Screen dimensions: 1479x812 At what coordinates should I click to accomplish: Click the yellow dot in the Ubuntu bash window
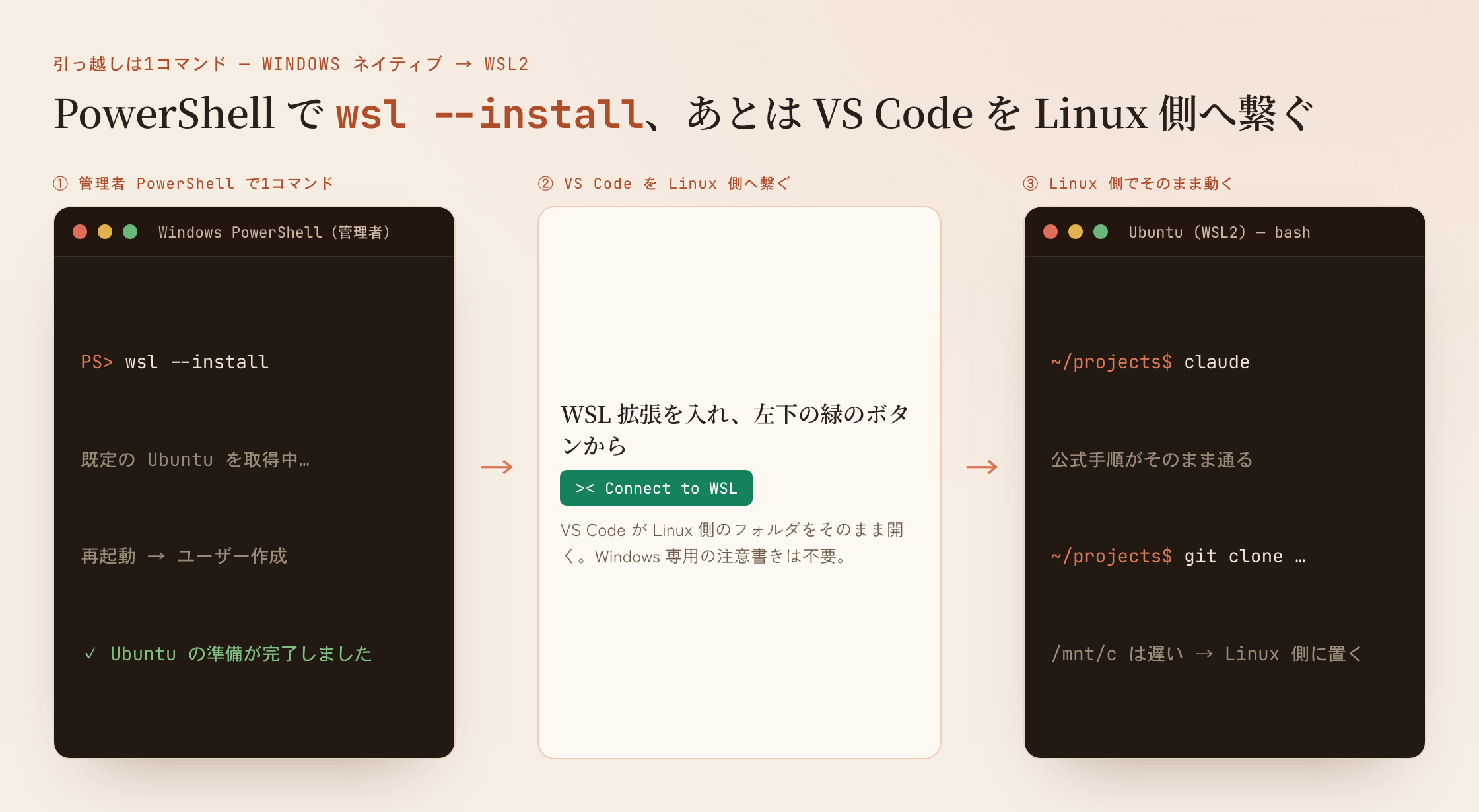coord(1076,232)
